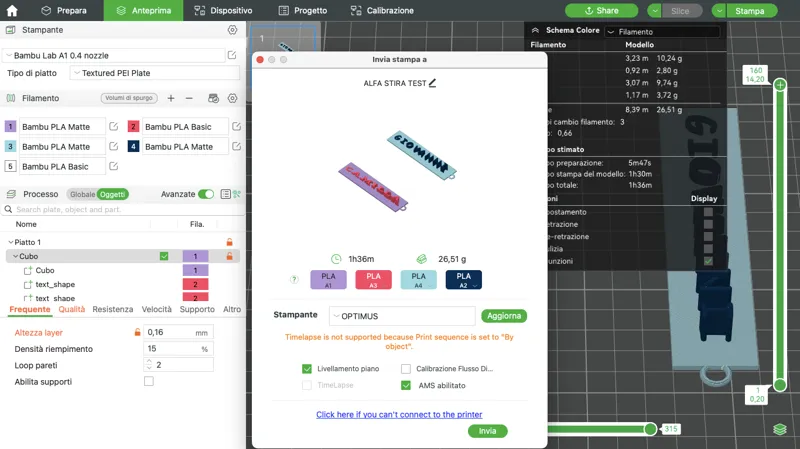
Task: Click the Altezza layer value field
Action: 178,332
